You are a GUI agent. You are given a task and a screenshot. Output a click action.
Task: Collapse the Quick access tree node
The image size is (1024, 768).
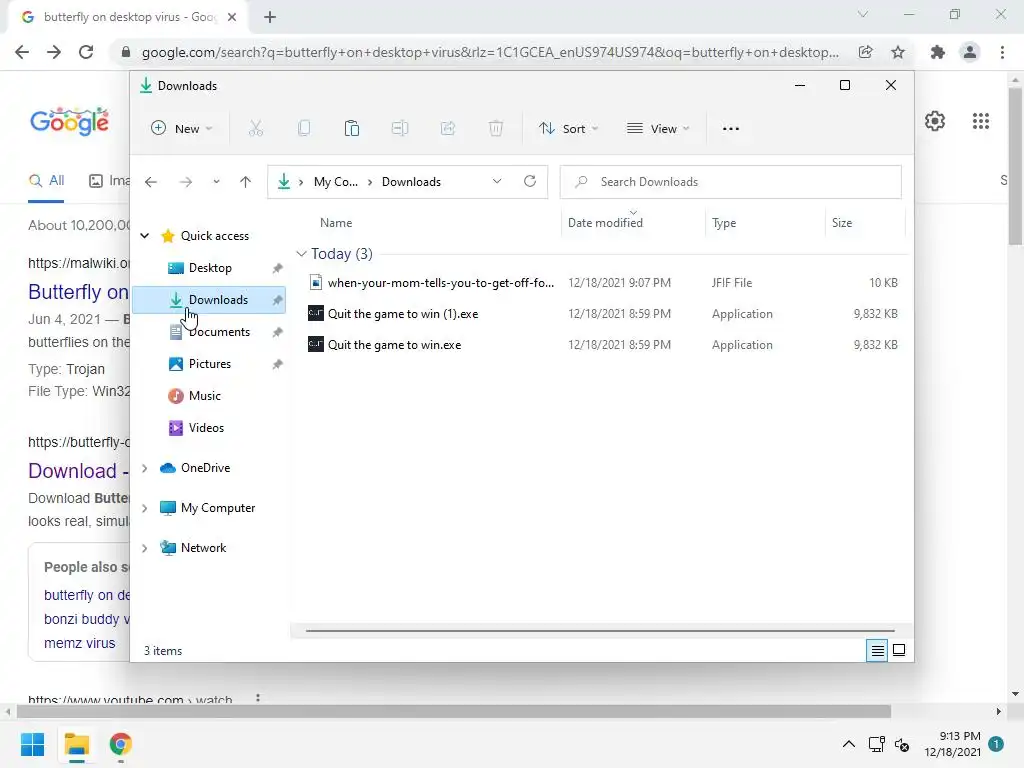coord(145,236)
